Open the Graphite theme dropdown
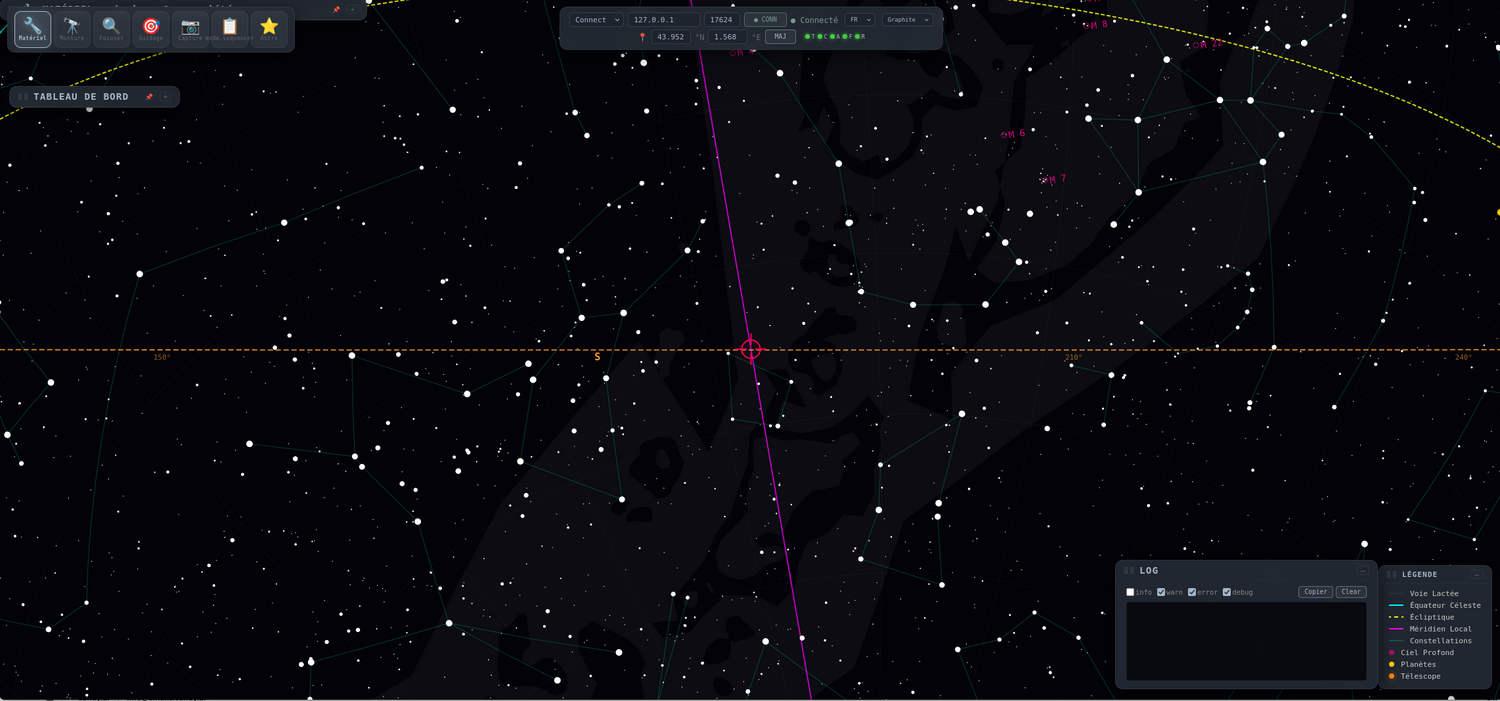The image size is (1500, 701). (908, 20)
